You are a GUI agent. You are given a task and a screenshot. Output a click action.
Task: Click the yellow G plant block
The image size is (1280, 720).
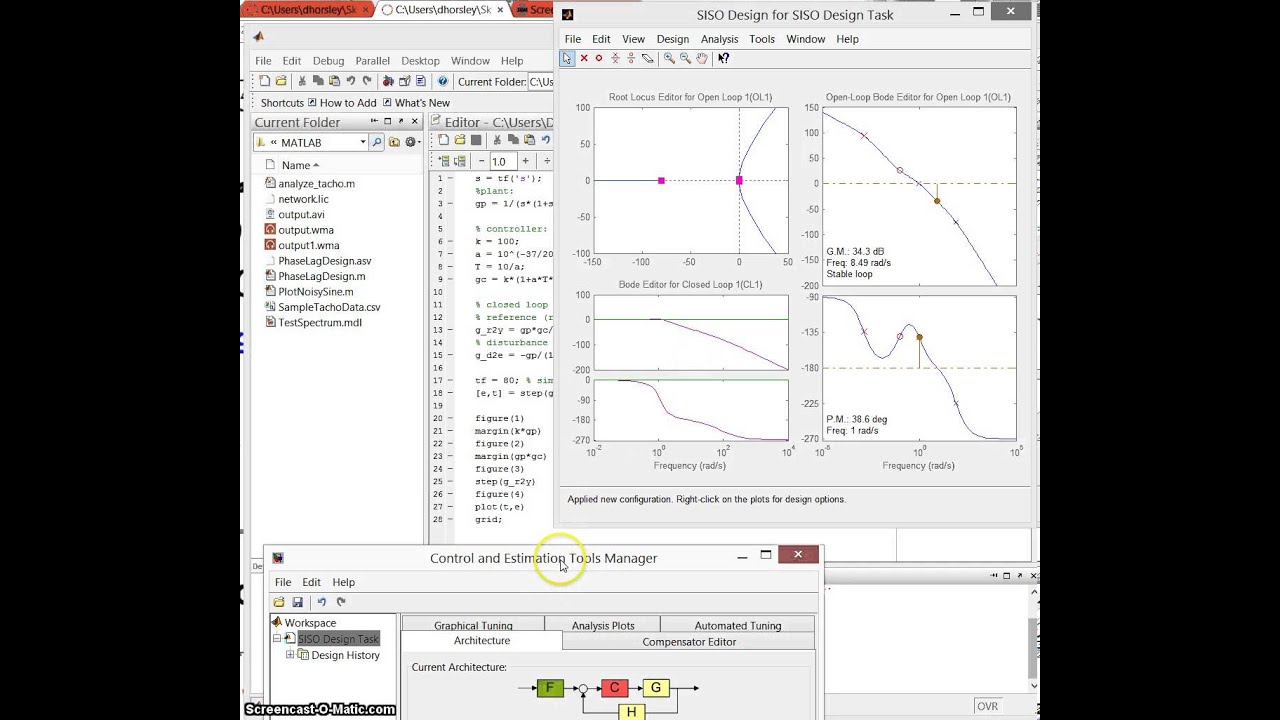(656, 687)
